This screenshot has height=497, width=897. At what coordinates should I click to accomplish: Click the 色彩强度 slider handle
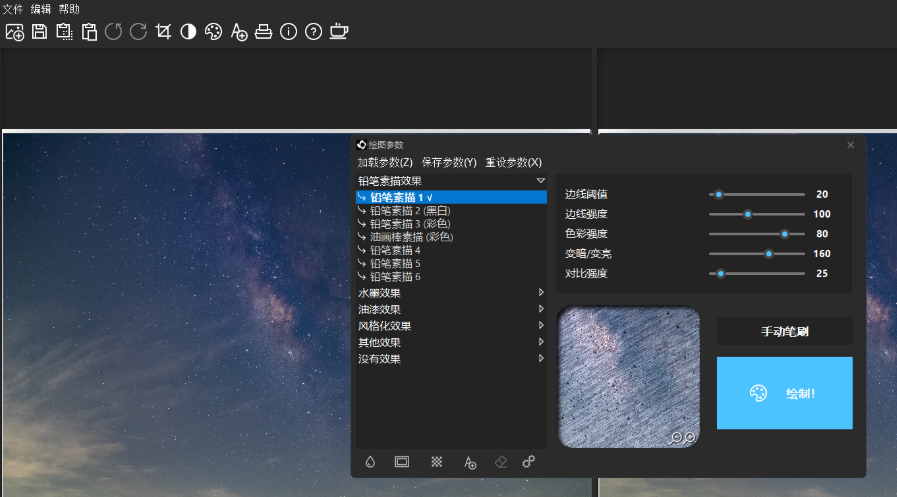[785, 234]
